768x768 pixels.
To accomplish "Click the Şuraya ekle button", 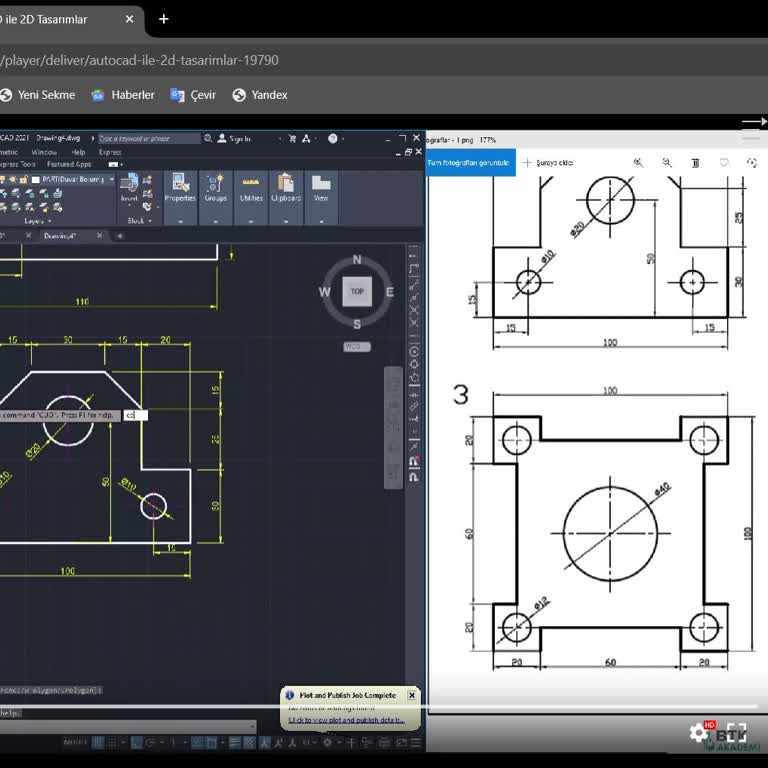I will pyautogui.click(x=548, y=163).
